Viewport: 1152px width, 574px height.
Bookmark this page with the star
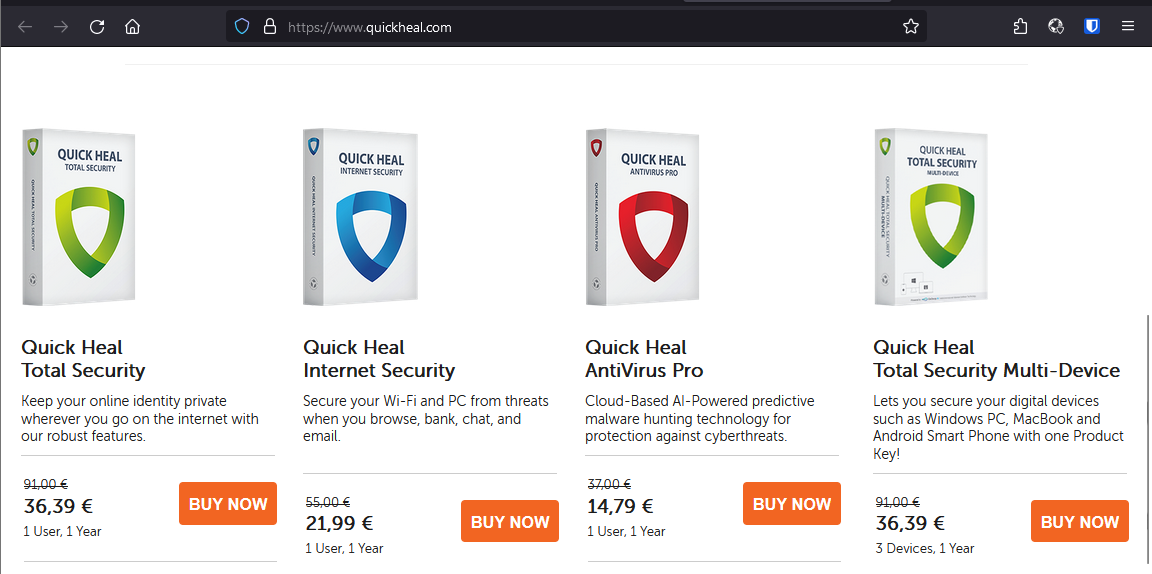point(910,27)
